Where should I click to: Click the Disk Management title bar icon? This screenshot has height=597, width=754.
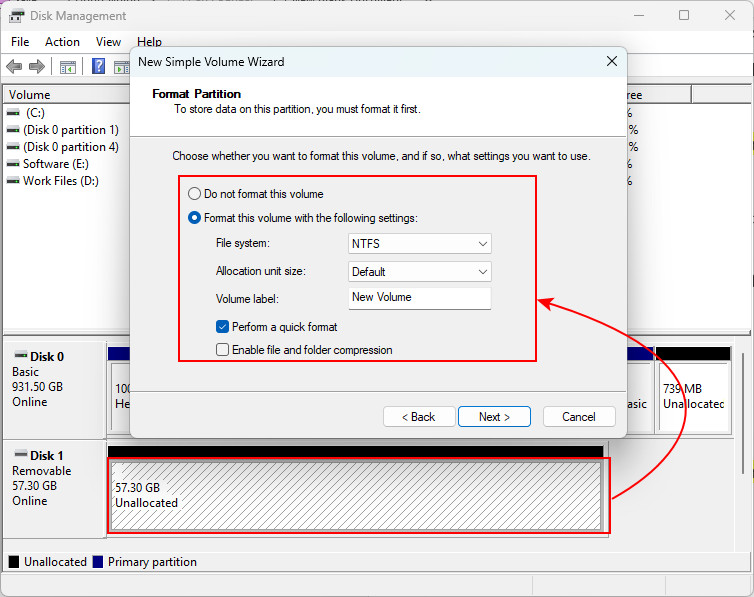(x=16, y=16)
